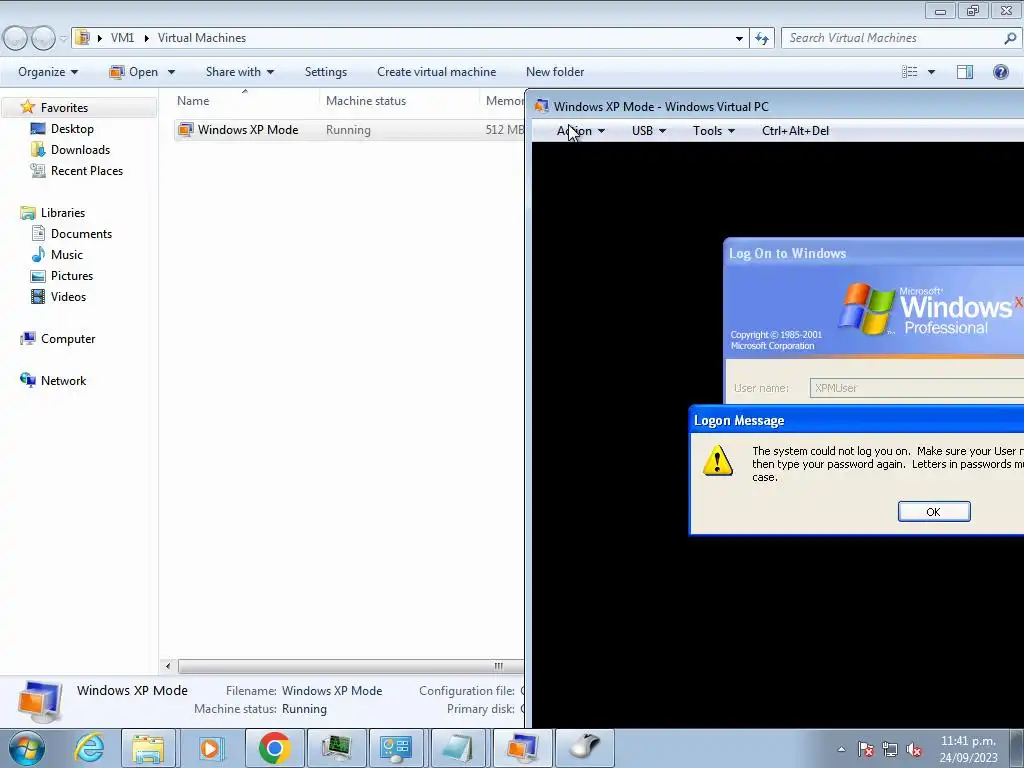The image size is (1024, 768).
Task: Open Pictures library
Action: coord(72,276)
